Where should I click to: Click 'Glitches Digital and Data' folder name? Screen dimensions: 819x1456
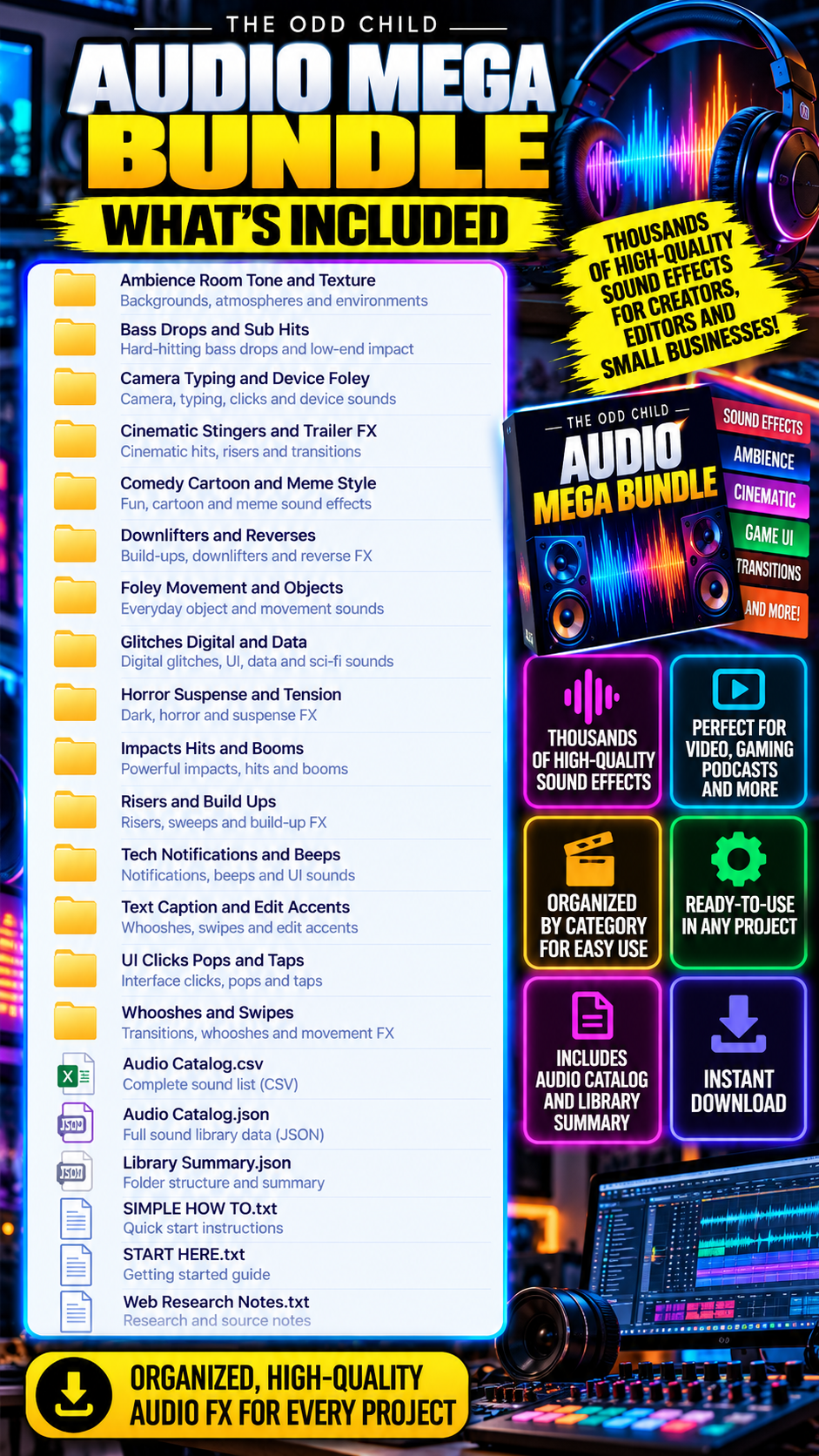213,642
